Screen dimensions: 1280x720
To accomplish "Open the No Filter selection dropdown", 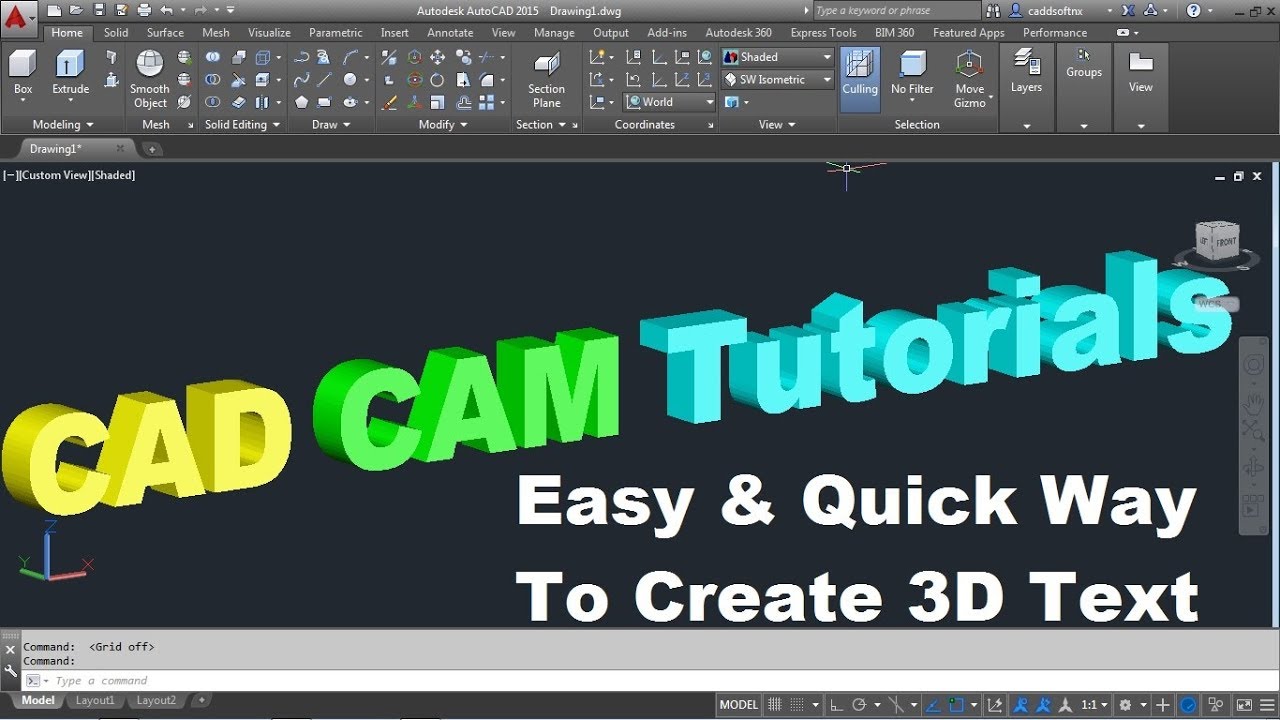I will point(912,79).
